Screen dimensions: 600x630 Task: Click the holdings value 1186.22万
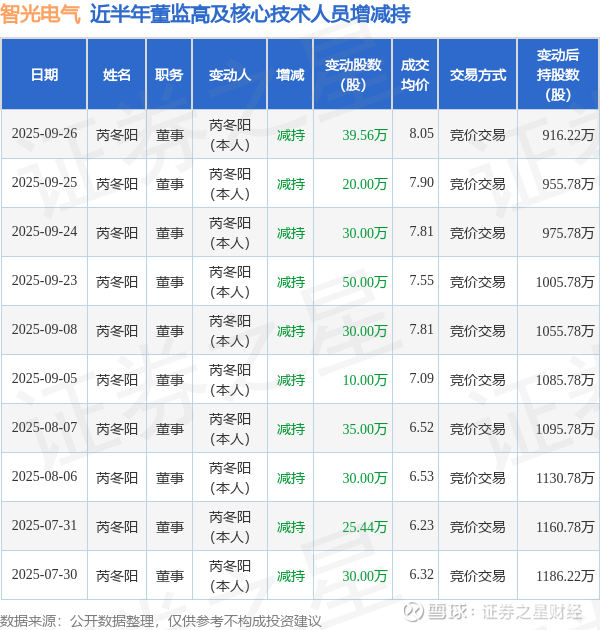tap(565, 576)
